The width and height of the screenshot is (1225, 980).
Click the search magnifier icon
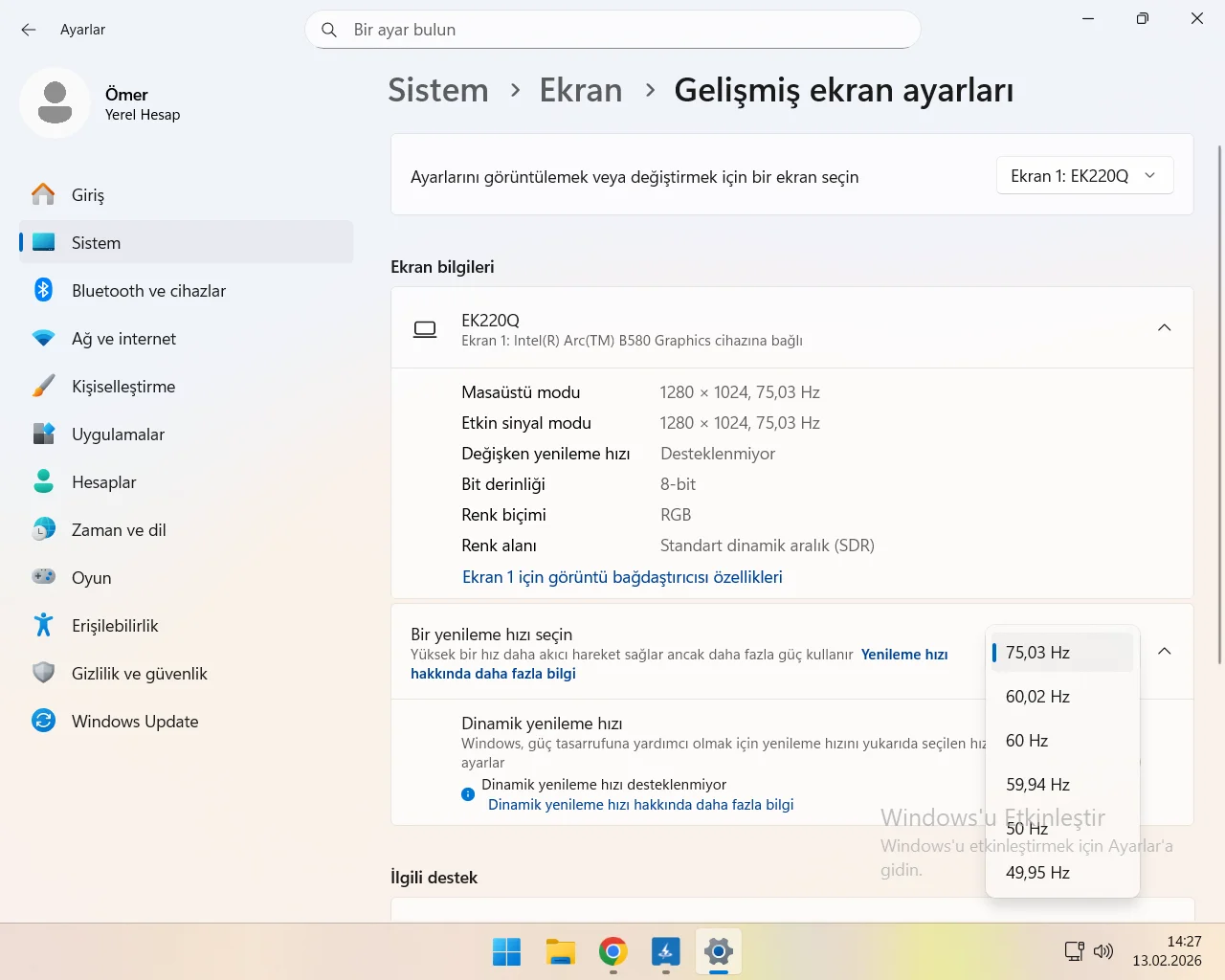[x=329, y=30]
